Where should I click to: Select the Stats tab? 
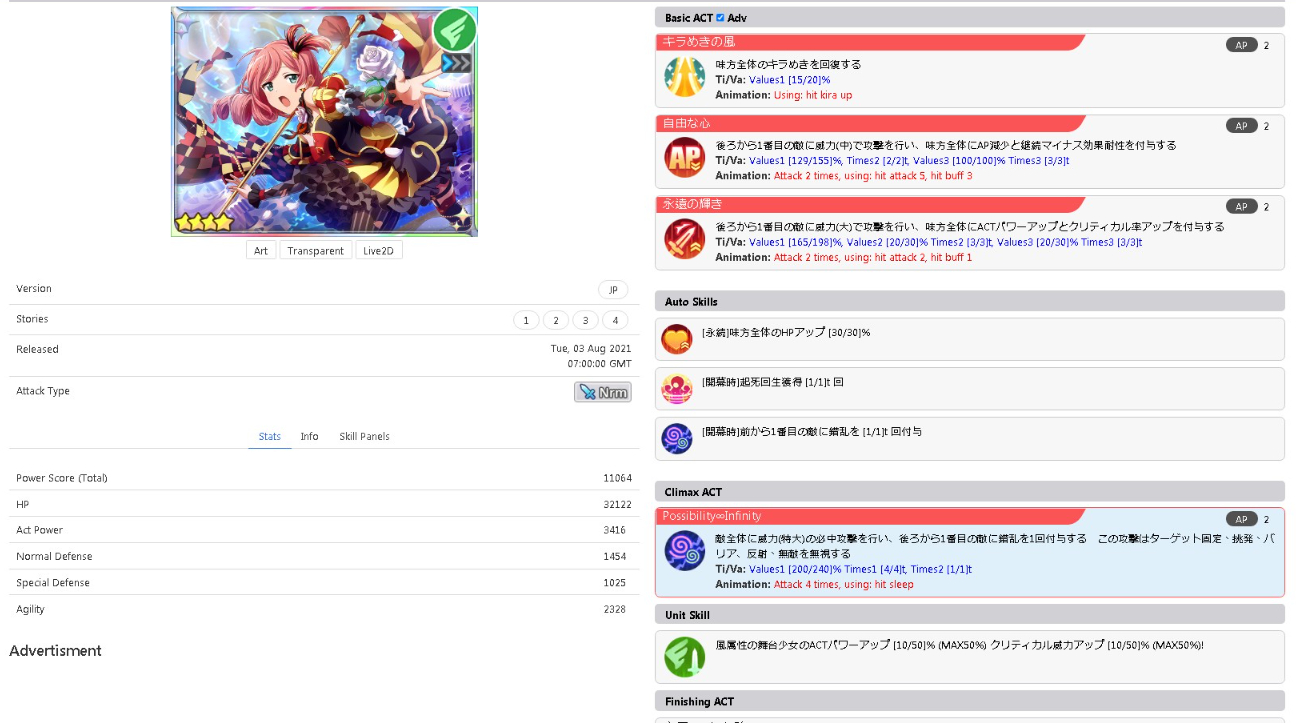click(x=270, y=437)
